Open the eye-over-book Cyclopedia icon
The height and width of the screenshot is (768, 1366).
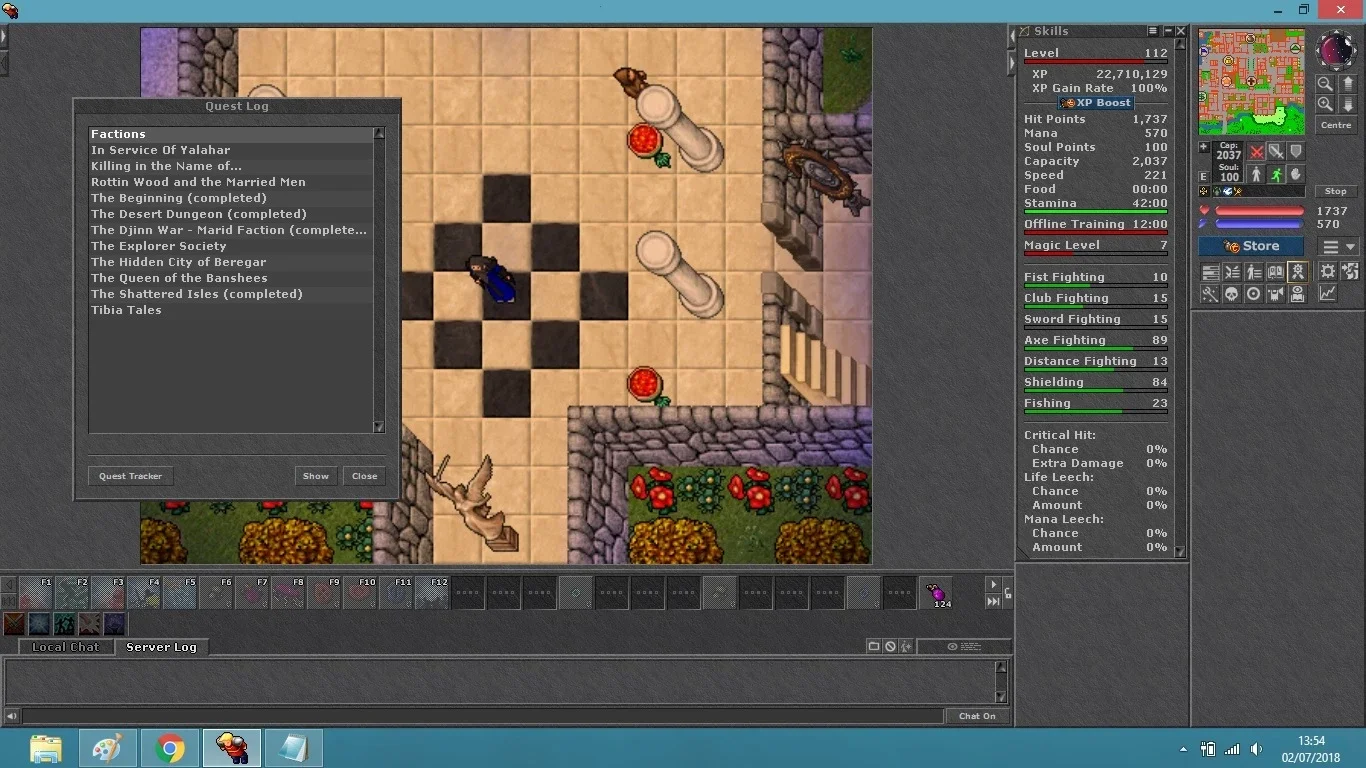pyautogui.click(x=1297, y=293)
